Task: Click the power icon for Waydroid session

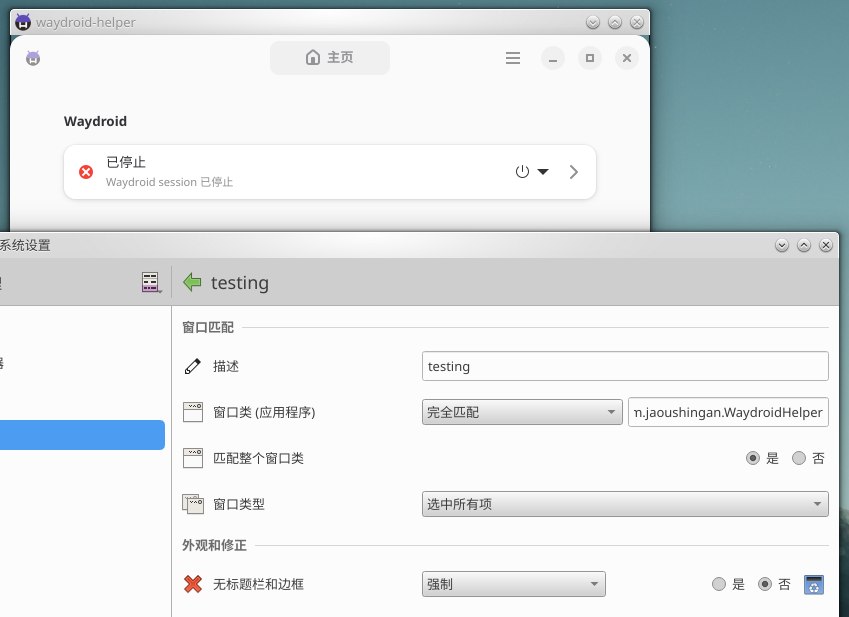Action: [522, 172]
